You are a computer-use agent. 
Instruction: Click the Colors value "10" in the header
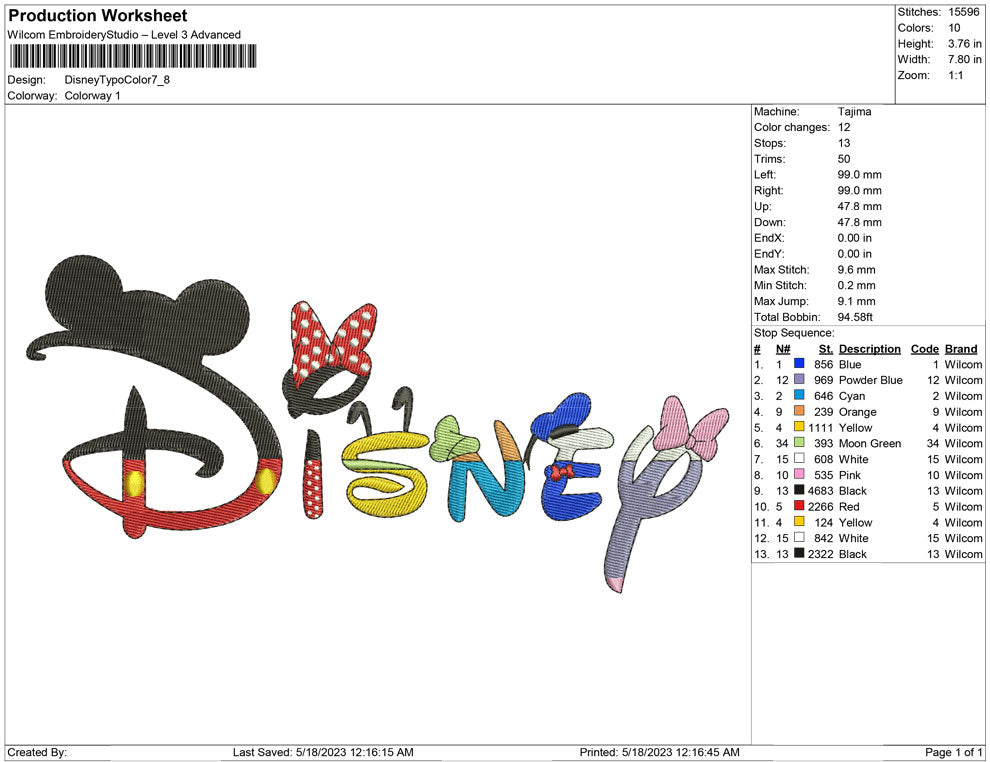(954, 28)
